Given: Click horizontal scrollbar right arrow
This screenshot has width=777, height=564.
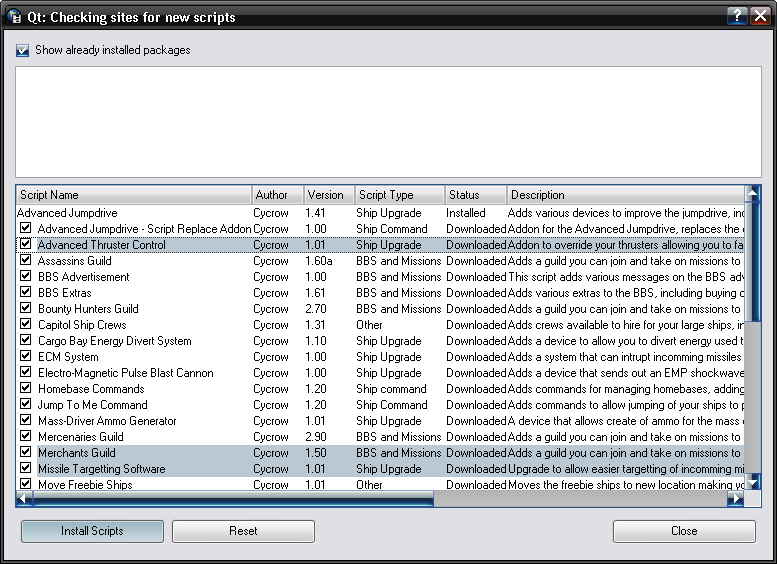Looking at the screenshot, I should click(736, 499).
